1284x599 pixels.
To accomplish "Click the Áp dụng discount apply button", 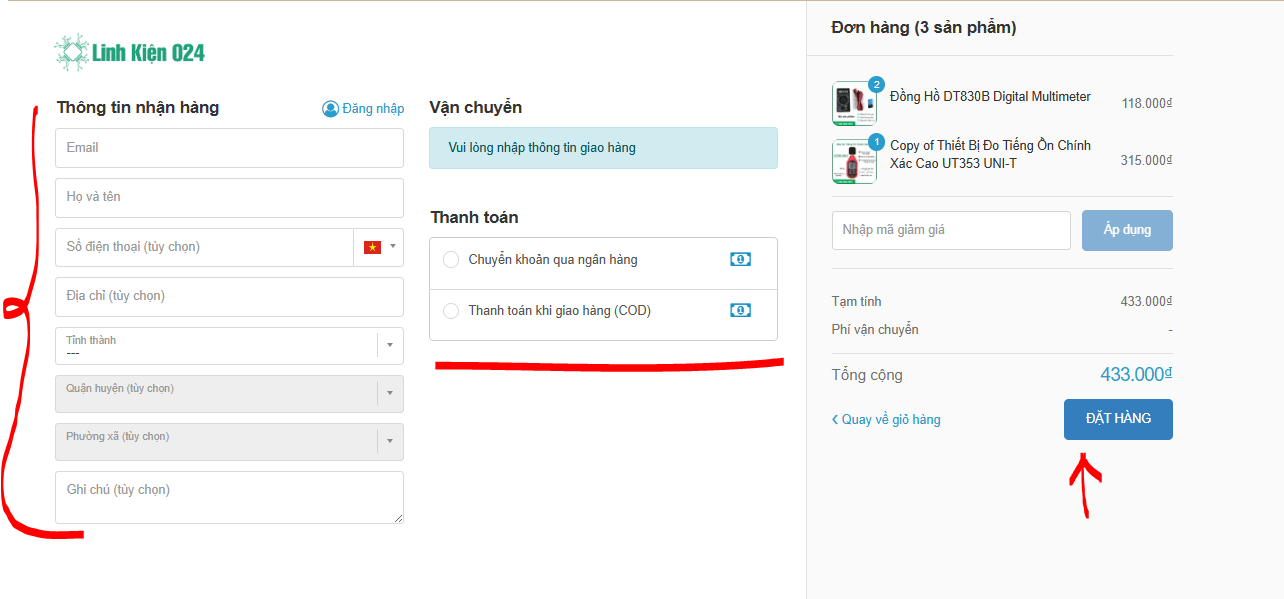I will [1127, 230].
